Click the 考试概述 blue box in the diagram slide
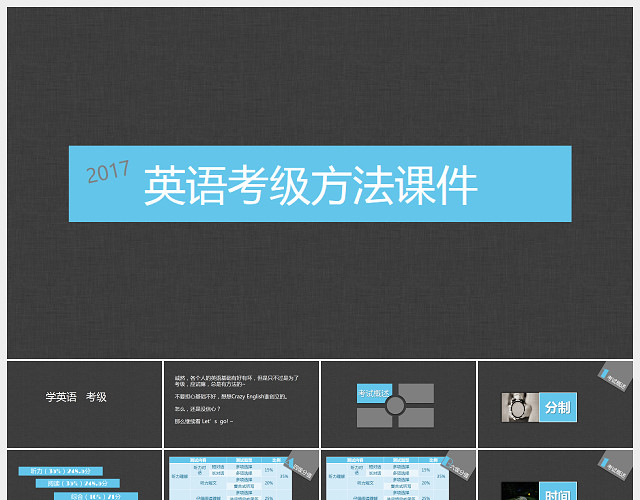This screenshot has height=500, width=640. click(x=374, y=393)
